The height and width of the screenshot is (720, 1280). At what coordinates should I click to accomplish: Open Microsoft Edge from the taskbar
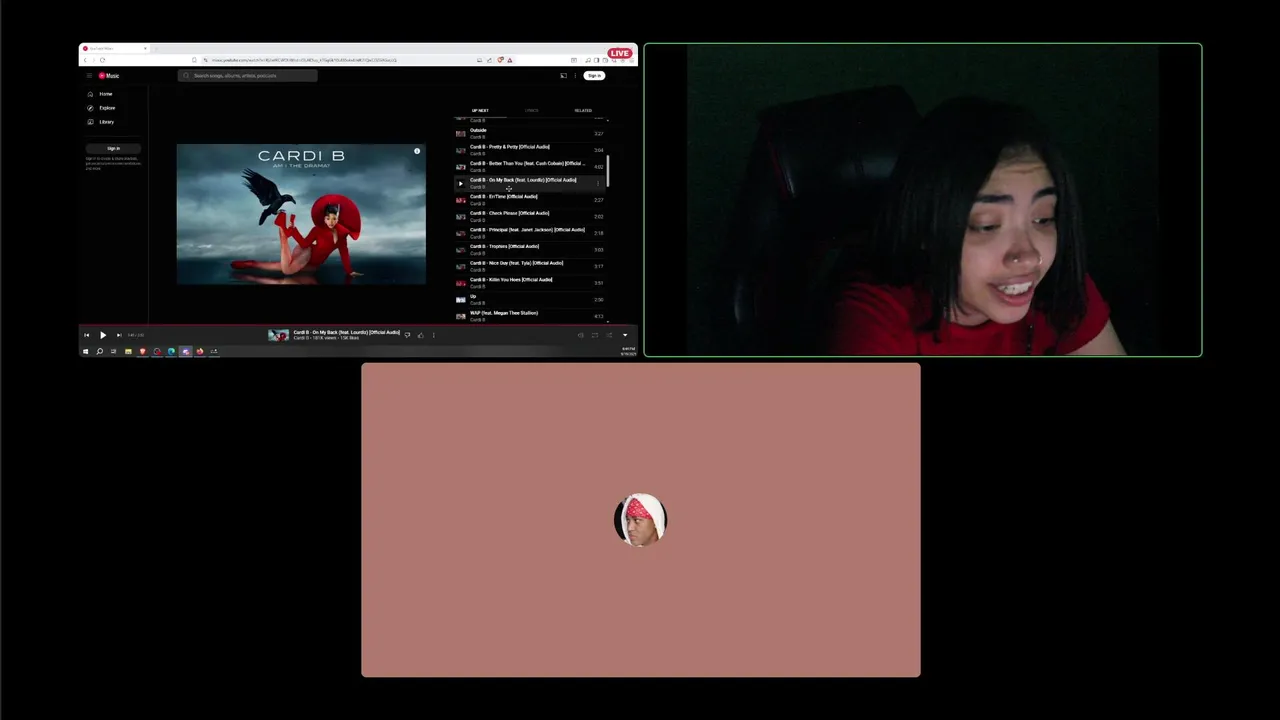click(171, 351)
